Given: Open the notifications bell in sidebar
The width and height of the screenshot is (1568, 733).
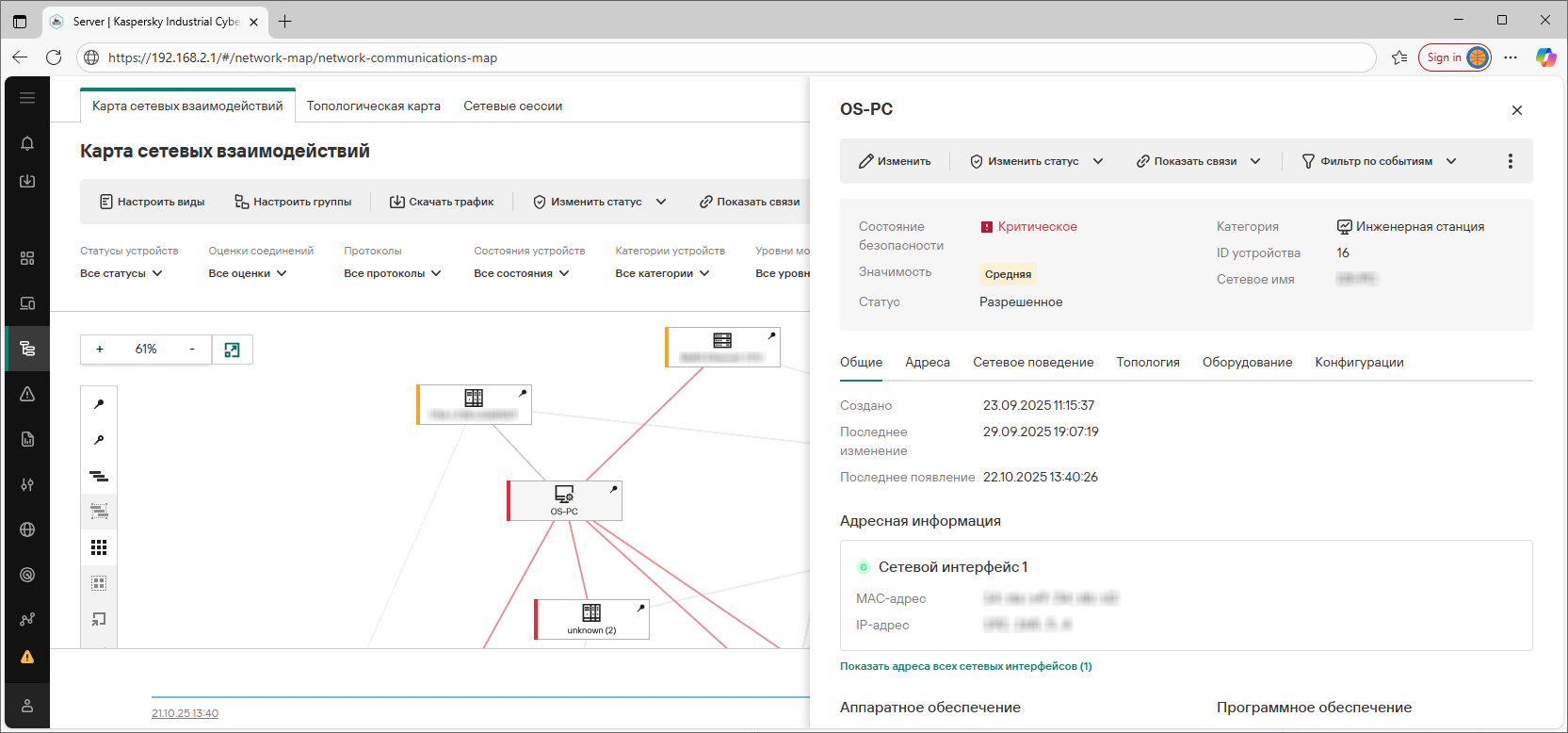Looking at the screenshot, I should pyautogui.click(x=27, y=143).
